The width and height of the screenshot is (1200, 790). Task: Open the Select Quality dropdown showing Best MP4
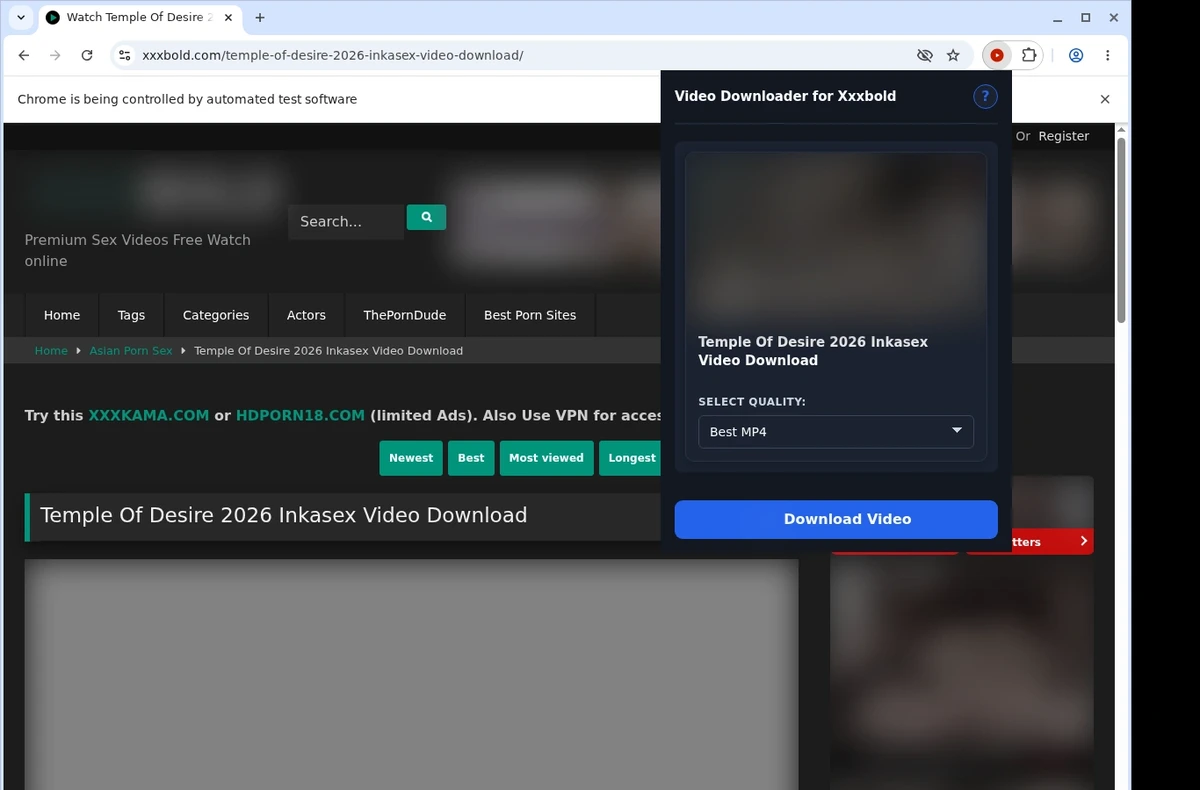click(836, 432)
